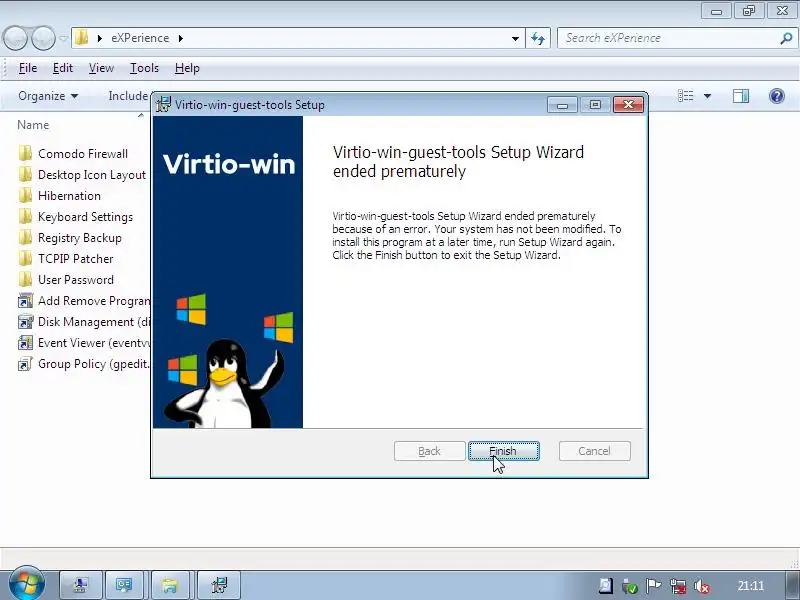The width and height of the screenshot is (800, 600).
Task: Open the Tools menu in Explorer
Action: (144, 68)
